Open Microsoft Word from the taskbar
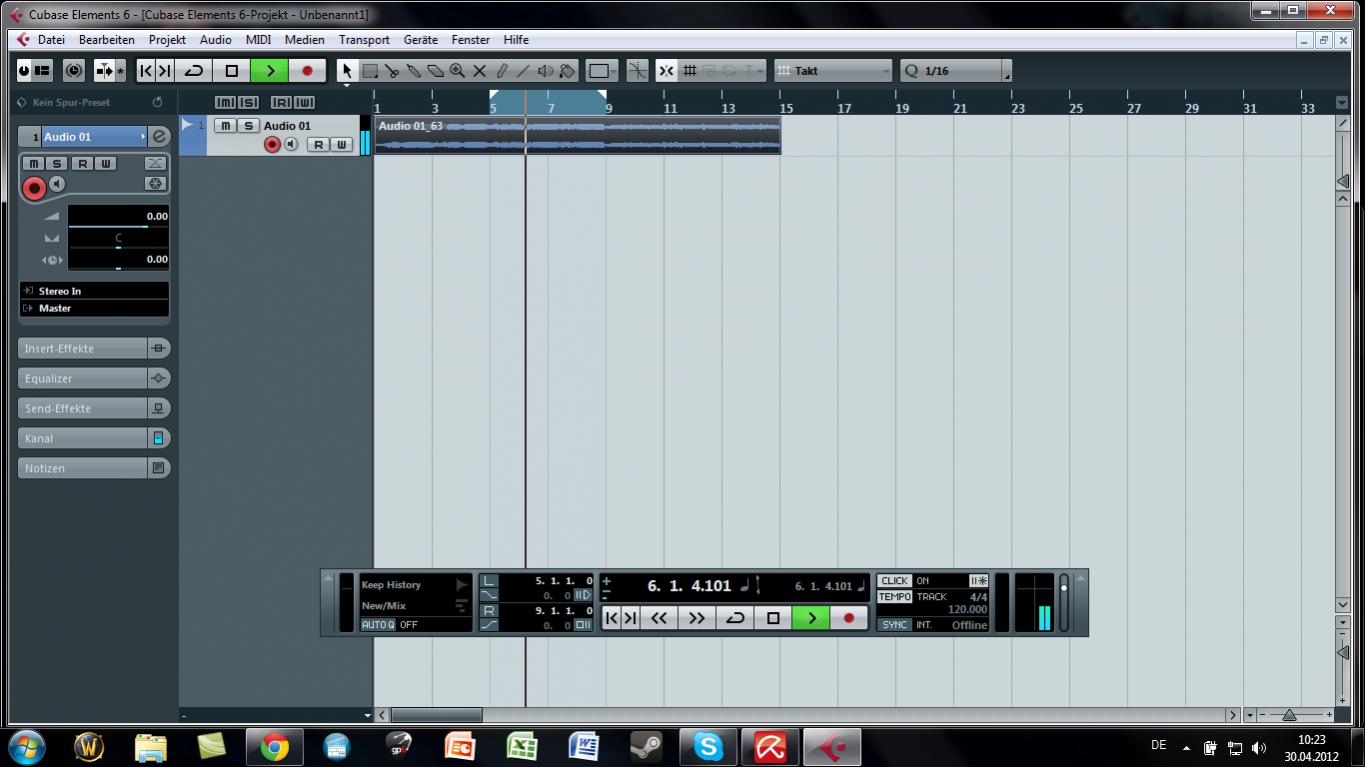The width and height of the screenshot is (1365, 767). (584, 747)
